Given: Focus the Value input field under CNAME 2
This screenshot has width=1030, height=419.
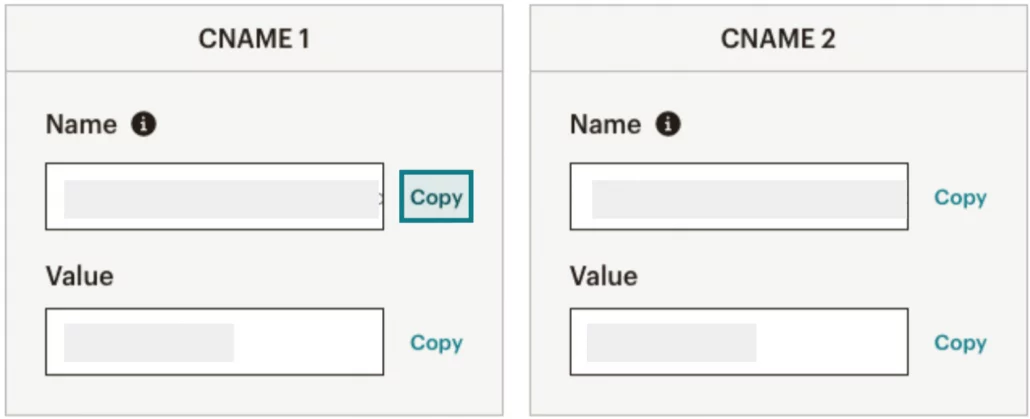Looking at the screenshot, I should tap(739, 342).
